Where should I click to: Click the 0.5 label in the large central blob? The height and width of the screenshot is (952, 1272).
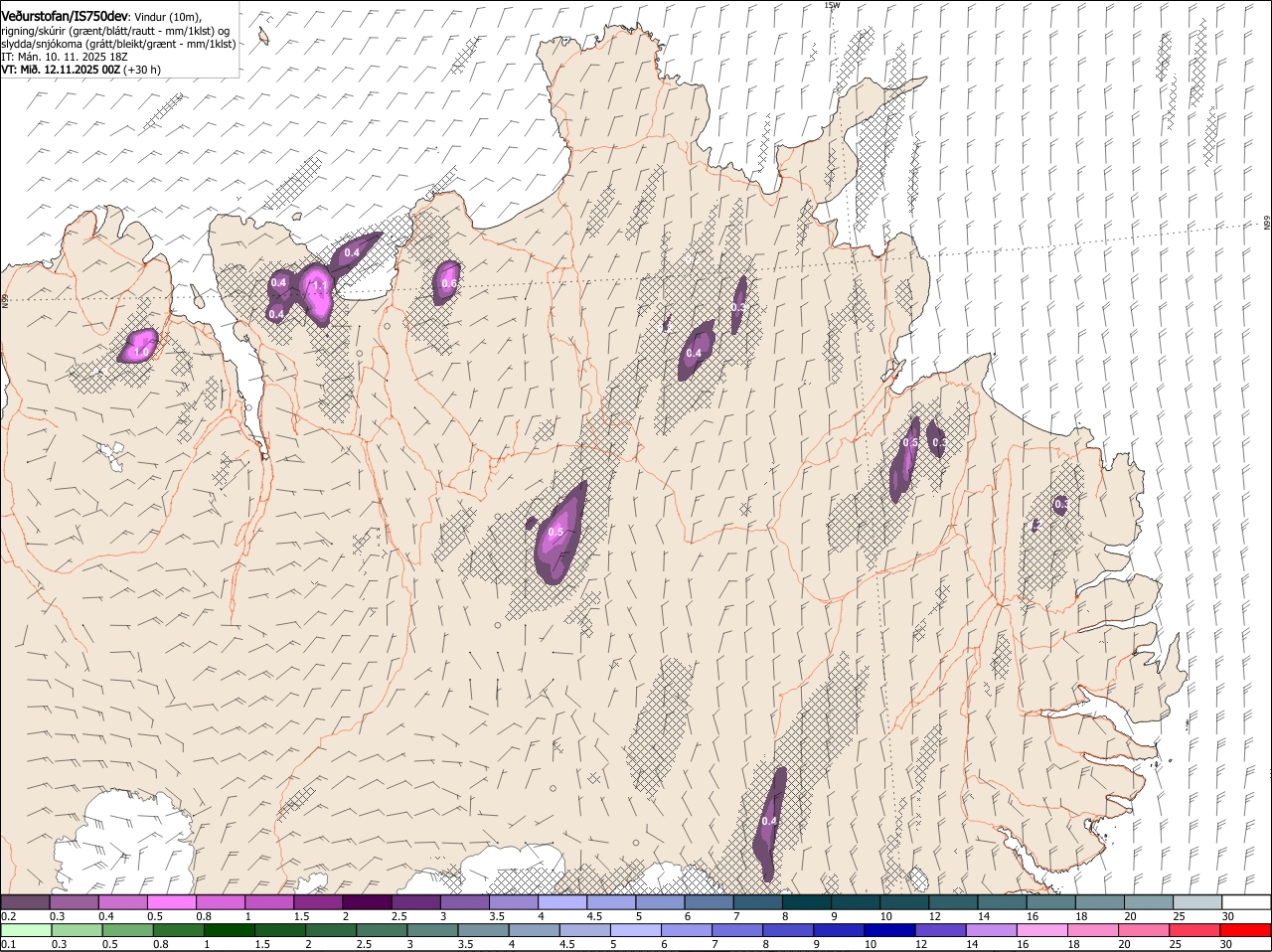coord(556,532)
